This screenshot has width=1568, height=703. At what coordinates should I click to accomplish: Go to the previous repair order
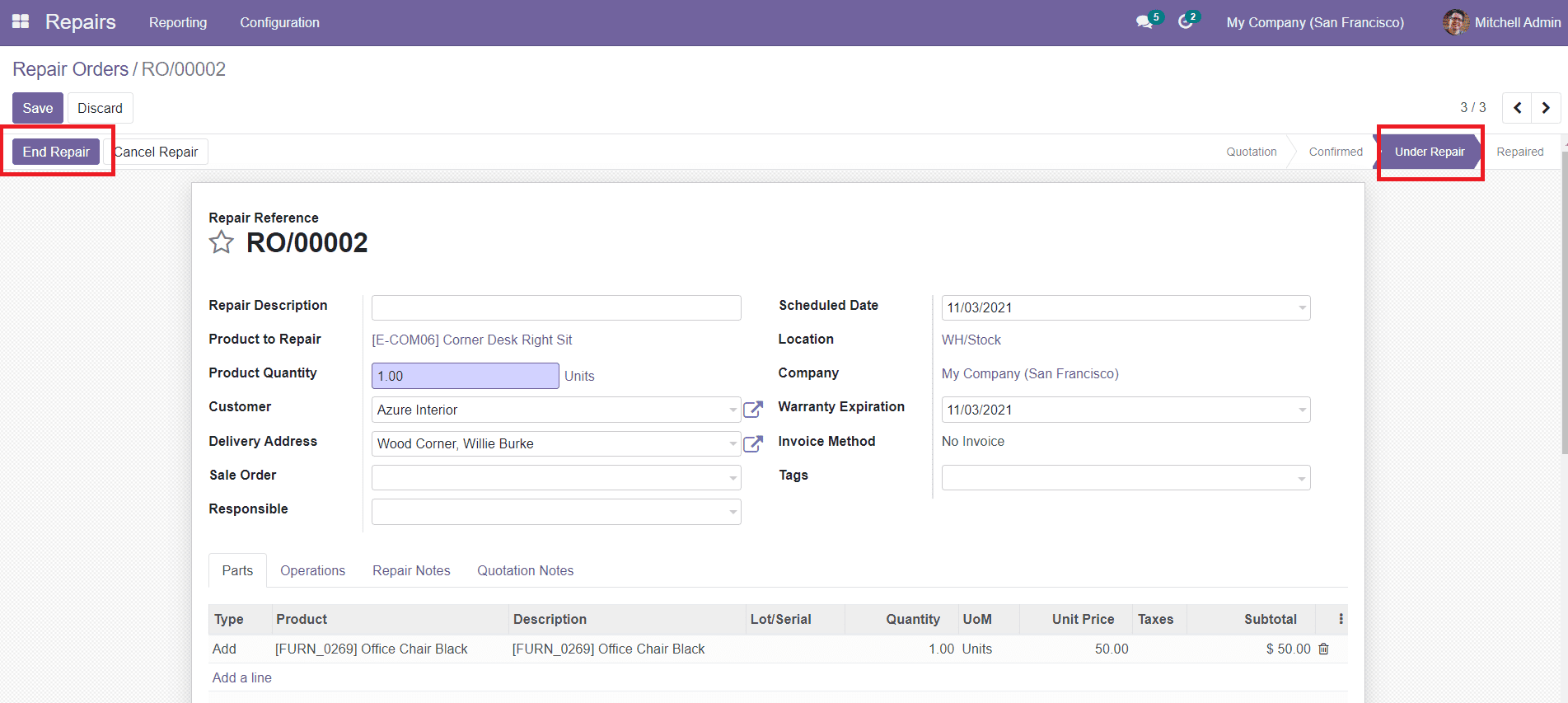(x=1517, y=108)
